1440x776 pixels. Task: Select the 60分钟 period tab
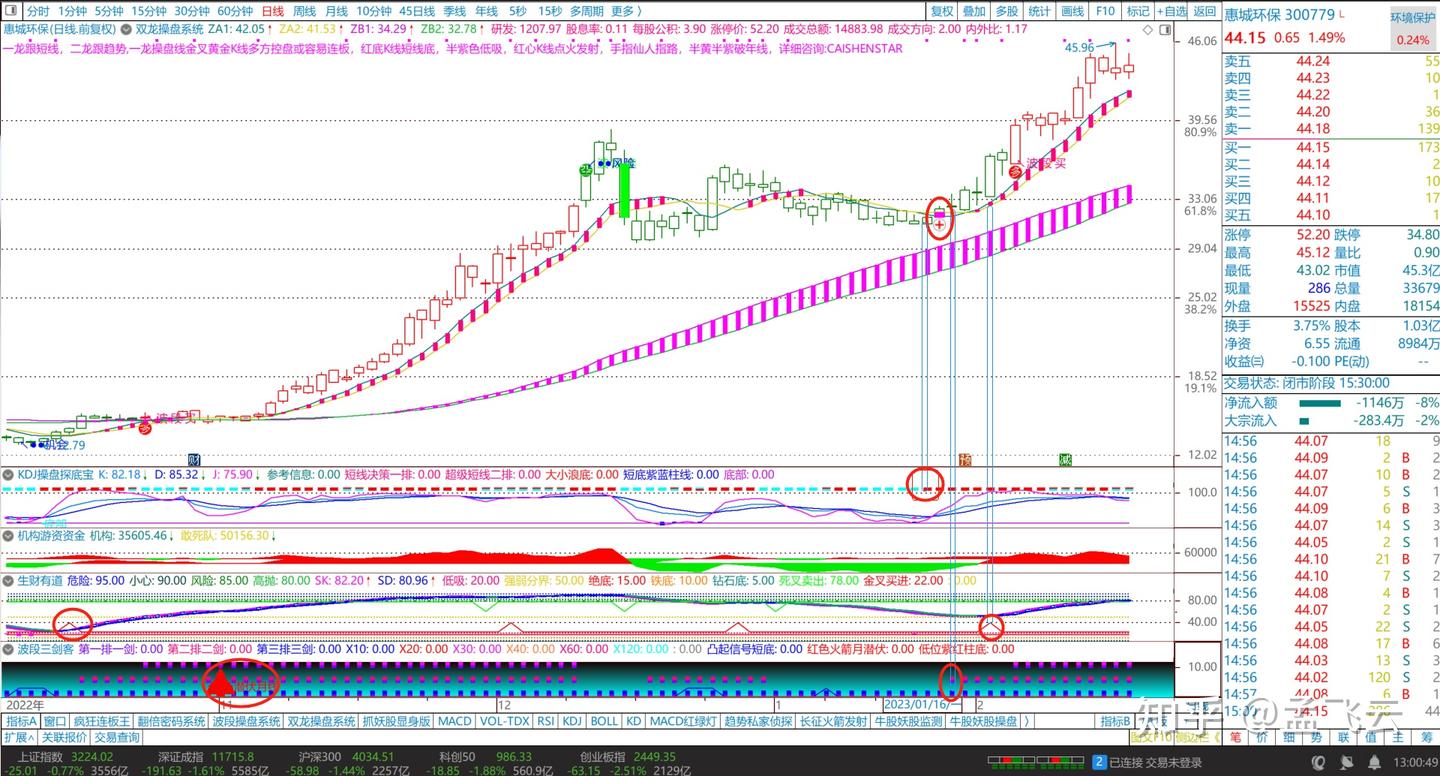click(235, 11)
